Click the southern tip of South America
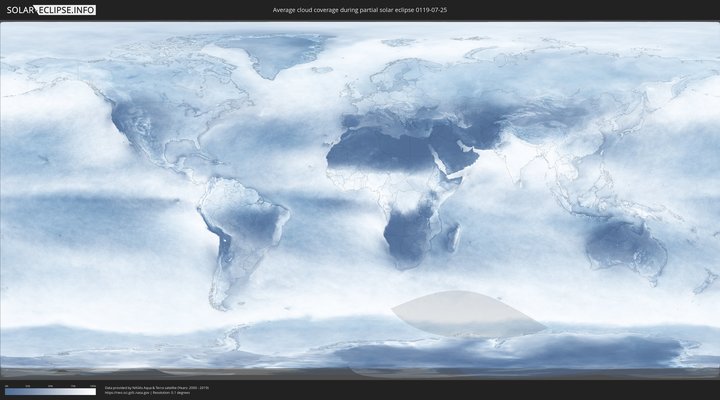Viewport: 720px width, 400px height. pos(217,300)
